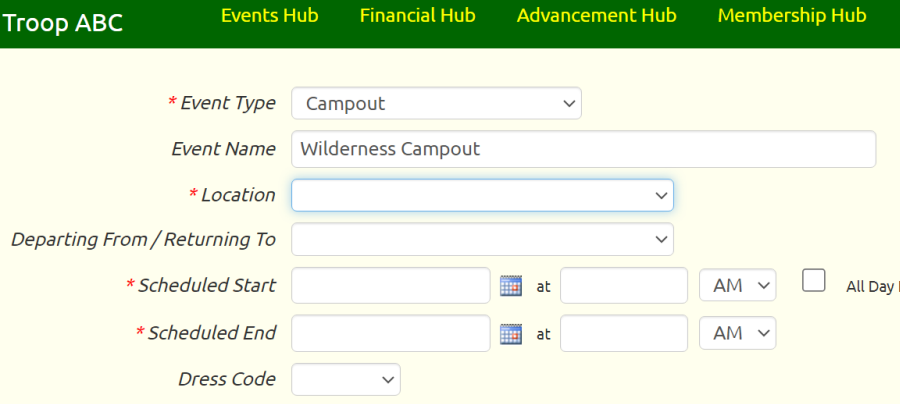The image size is (900, 404).
Task: Click the Scheduled End date field
Action: pos(391,333)
